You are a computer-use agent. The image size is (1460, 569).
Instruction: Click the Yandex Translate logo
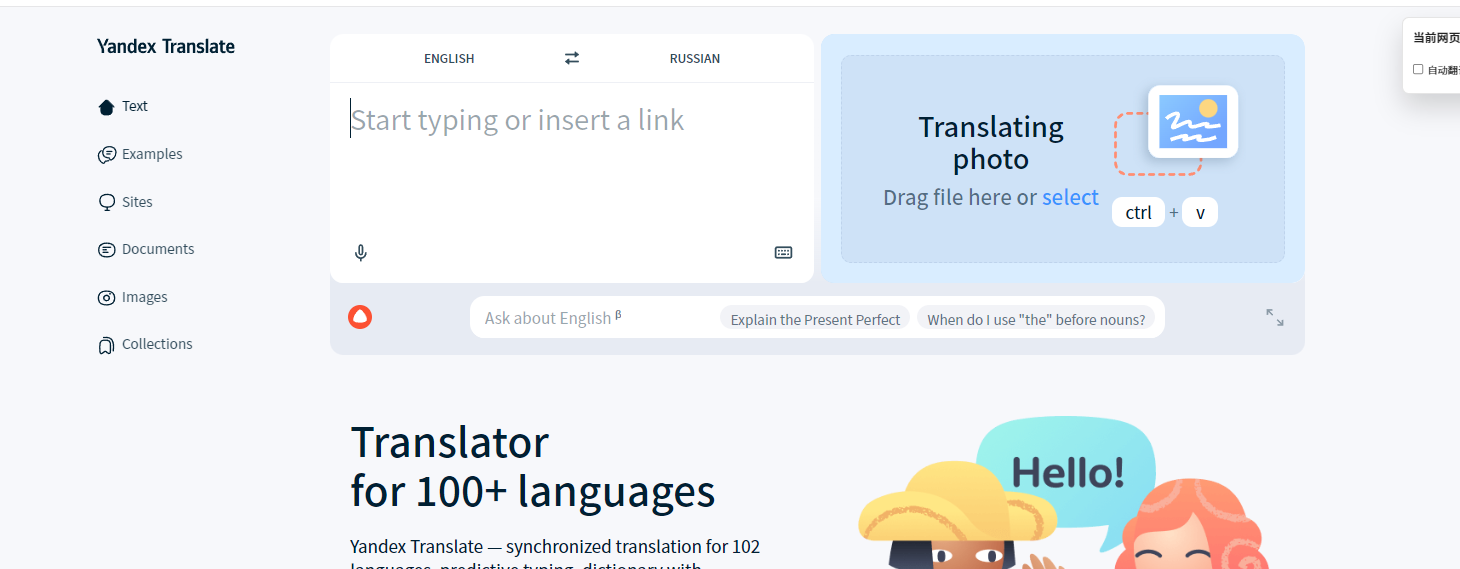(166, 46)
